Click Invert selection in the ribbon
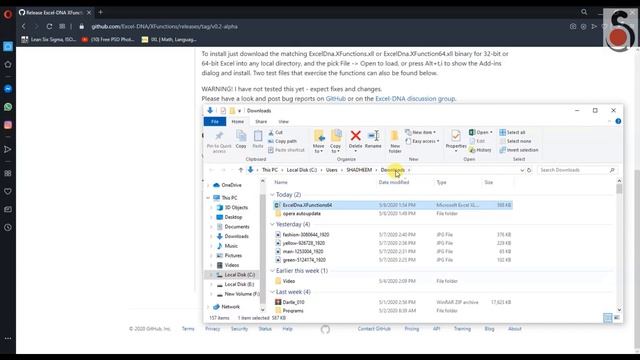This screenshot has width=640, height=360. [x=519, y=150]
